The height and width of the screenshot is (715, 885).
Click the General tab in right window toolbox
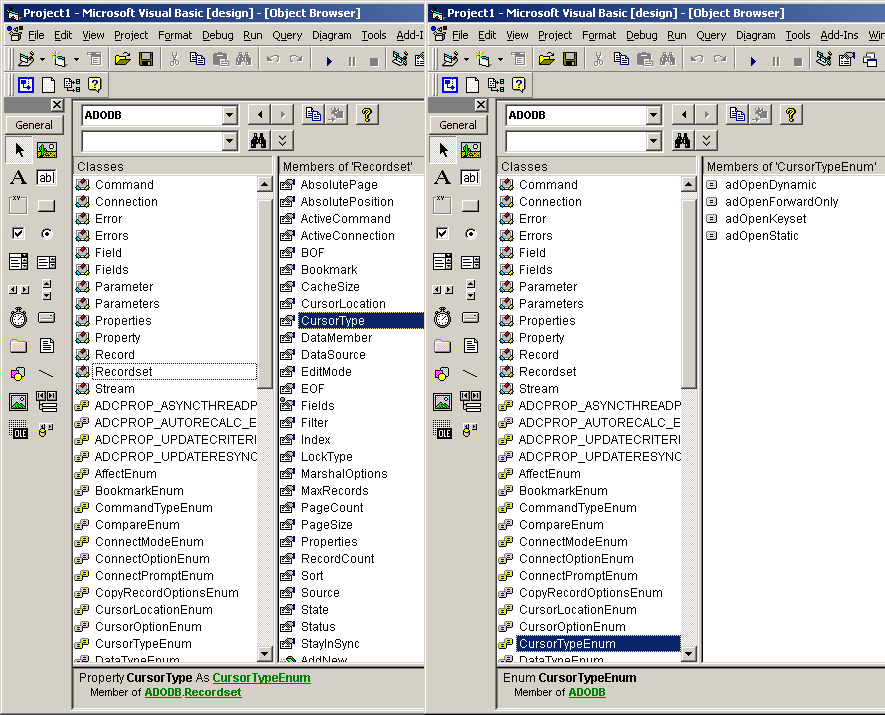458,125
